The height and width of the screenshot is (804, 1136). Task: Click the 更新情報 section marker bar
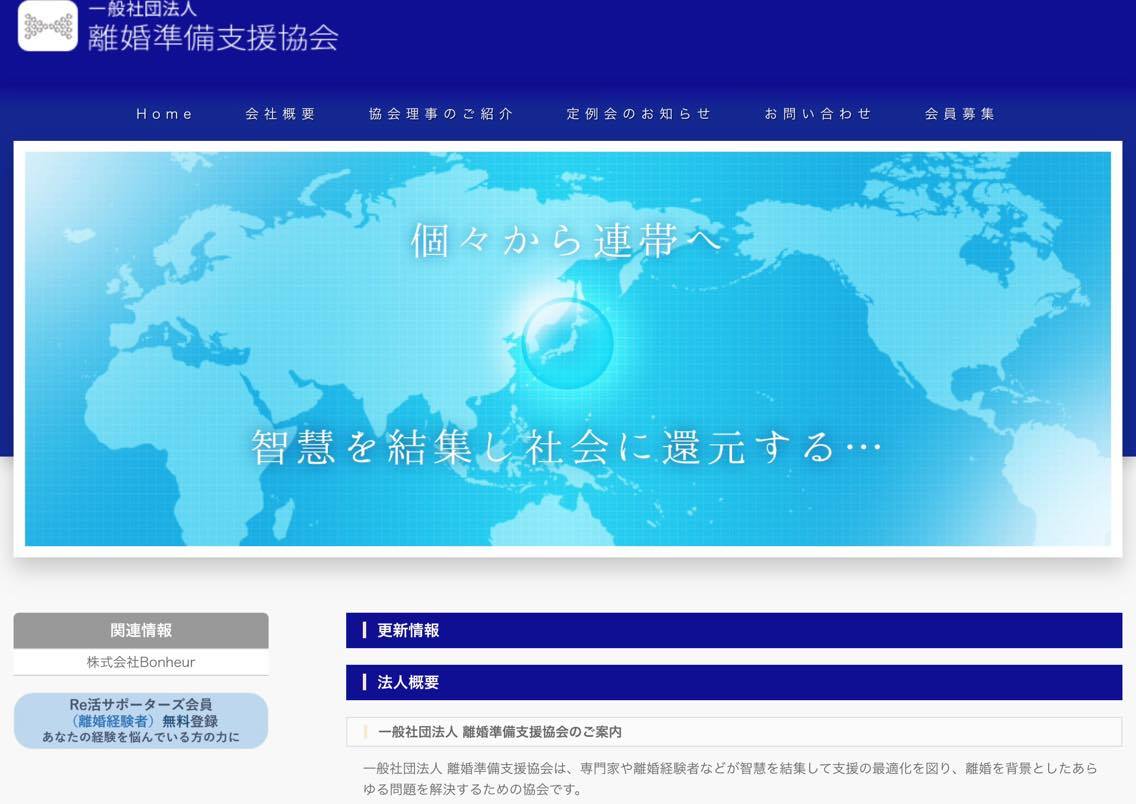click(735, 630)
